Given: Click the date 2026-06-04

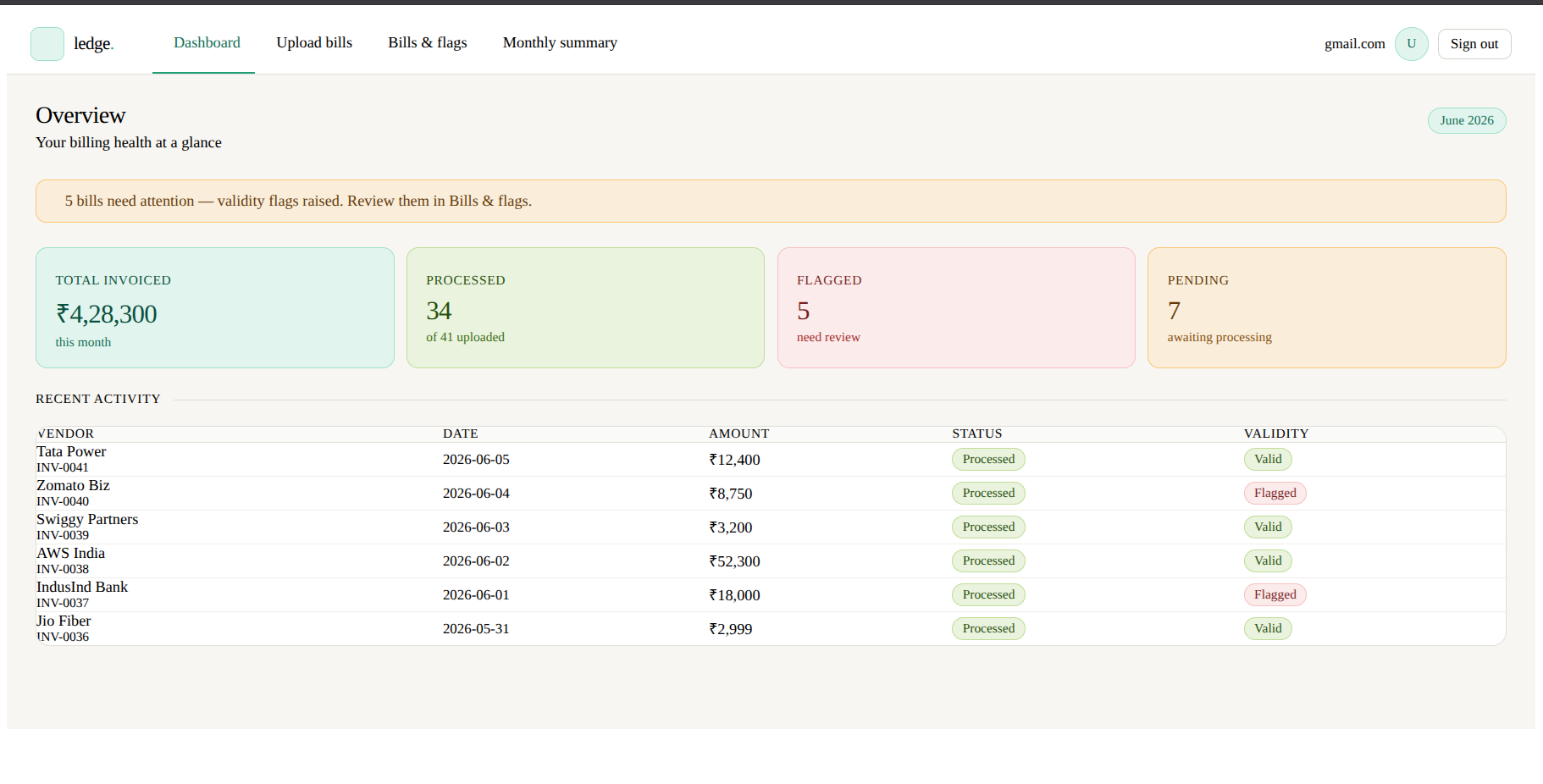Looking at the screenshot, I should tap(476, 494).
